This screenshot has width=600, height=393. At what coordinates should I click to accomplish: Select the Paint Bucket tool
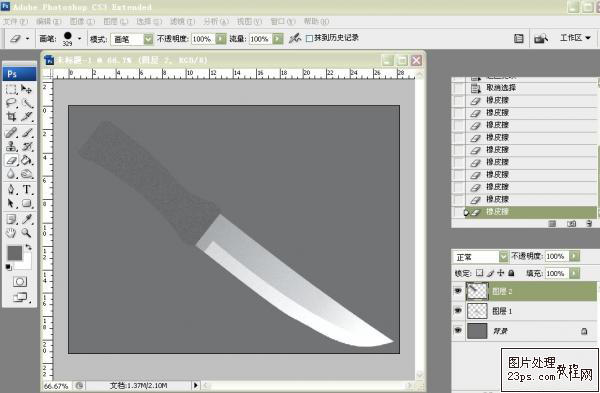pyautogui.click(x=26, y=160)
